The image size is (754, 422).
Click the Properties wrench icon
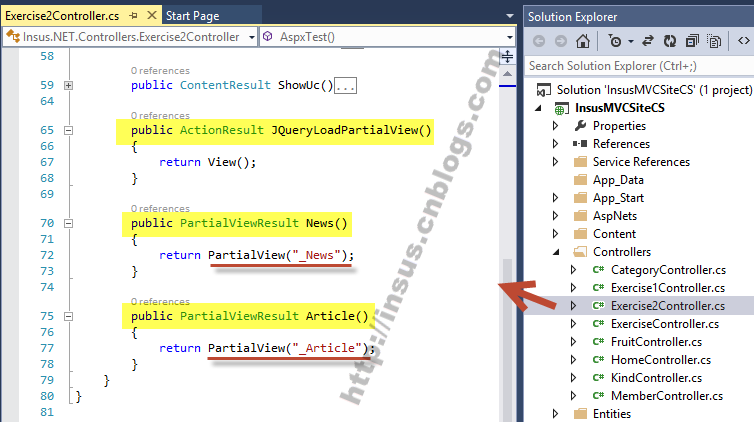580,126
